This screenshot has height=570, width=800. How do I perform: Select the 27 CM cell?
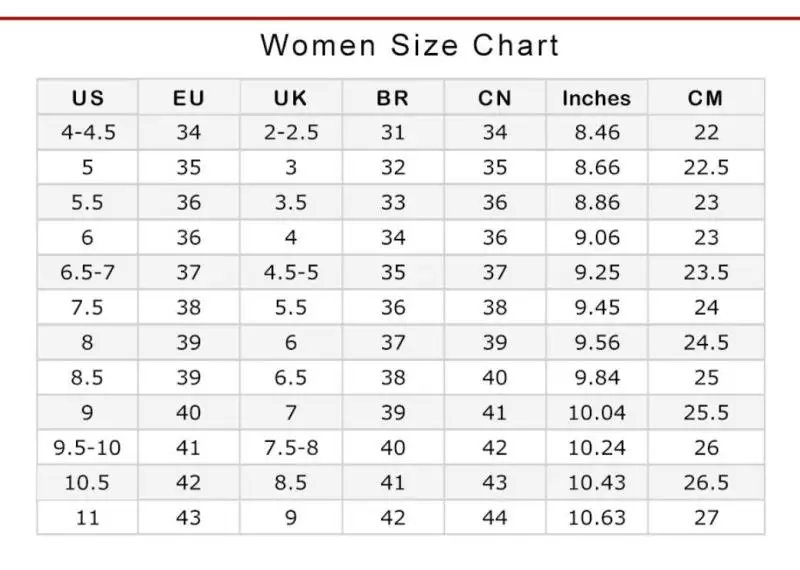click(x=706, y=517)
